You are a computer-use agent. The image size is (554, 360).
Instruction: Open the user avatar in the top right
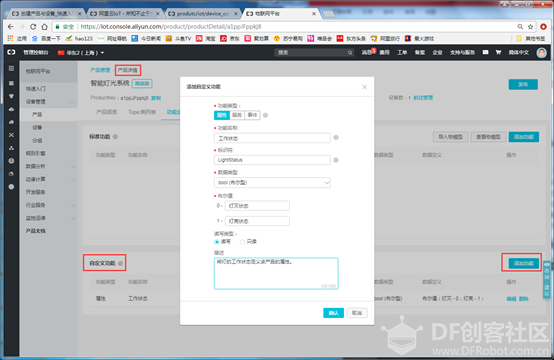pyautogui.click(x=541, y=53)
